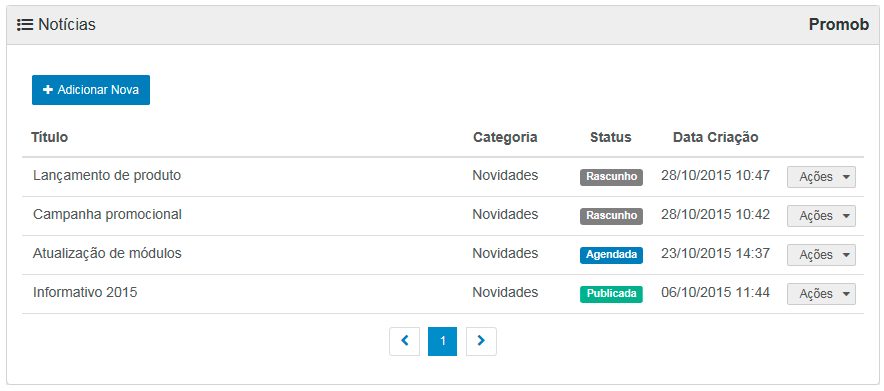Click the list icon beside Notícias
884x391 pixels.
click(25, 25)
